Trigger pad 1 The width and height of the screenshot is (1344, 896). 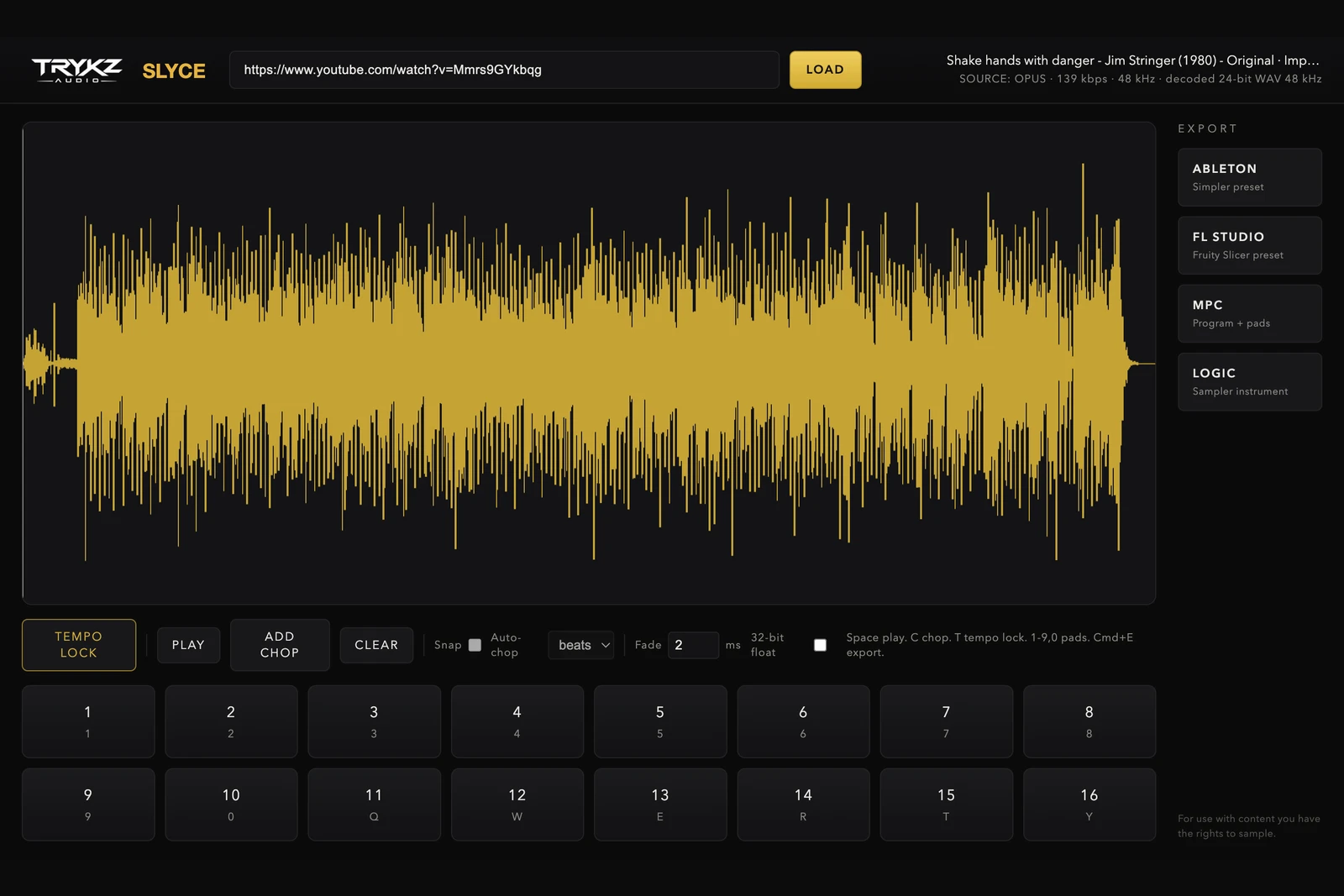coord(88,721)
